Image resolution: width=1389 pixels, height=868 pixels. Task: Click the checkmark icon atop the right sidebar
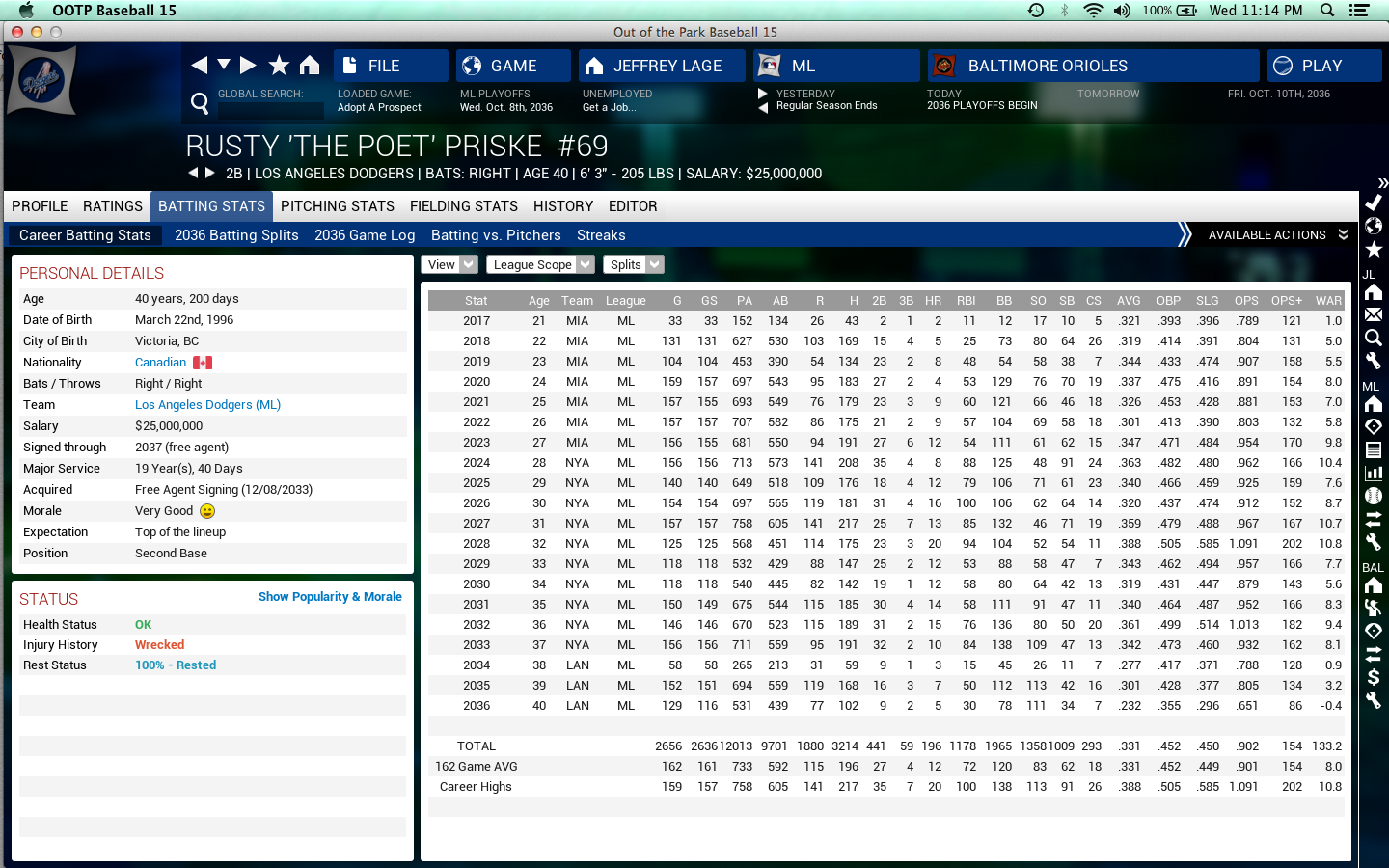(x=1374, y=203)
